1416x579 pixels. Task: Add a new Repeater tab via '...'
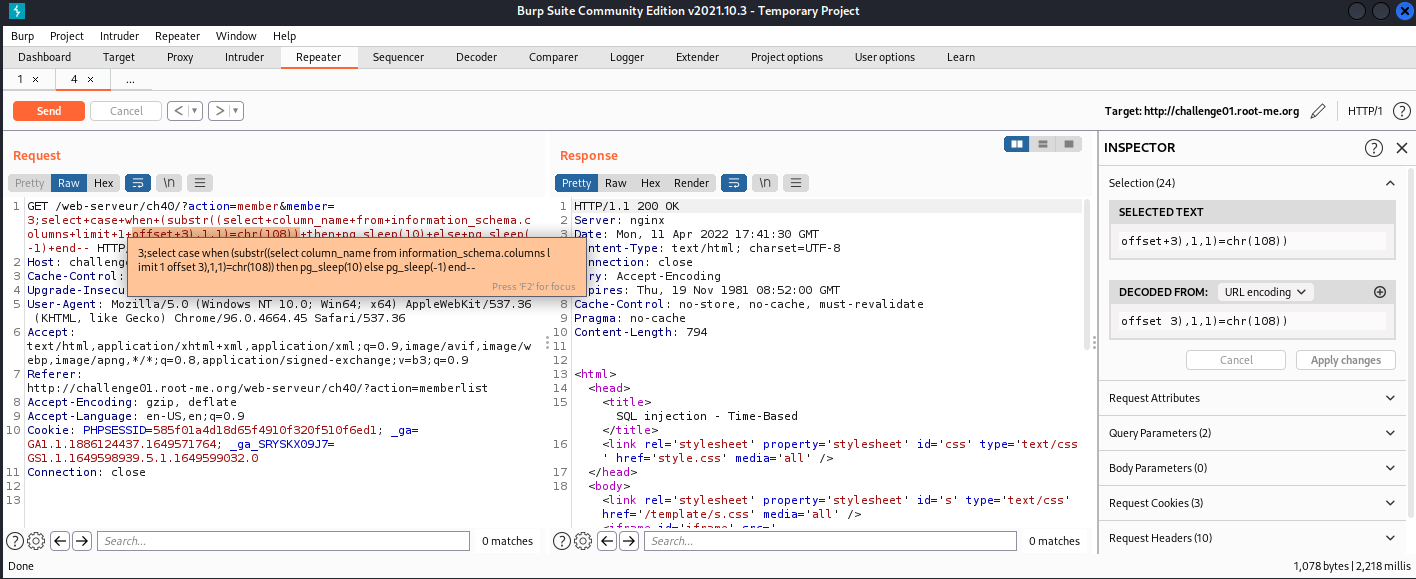pos(130,79)
